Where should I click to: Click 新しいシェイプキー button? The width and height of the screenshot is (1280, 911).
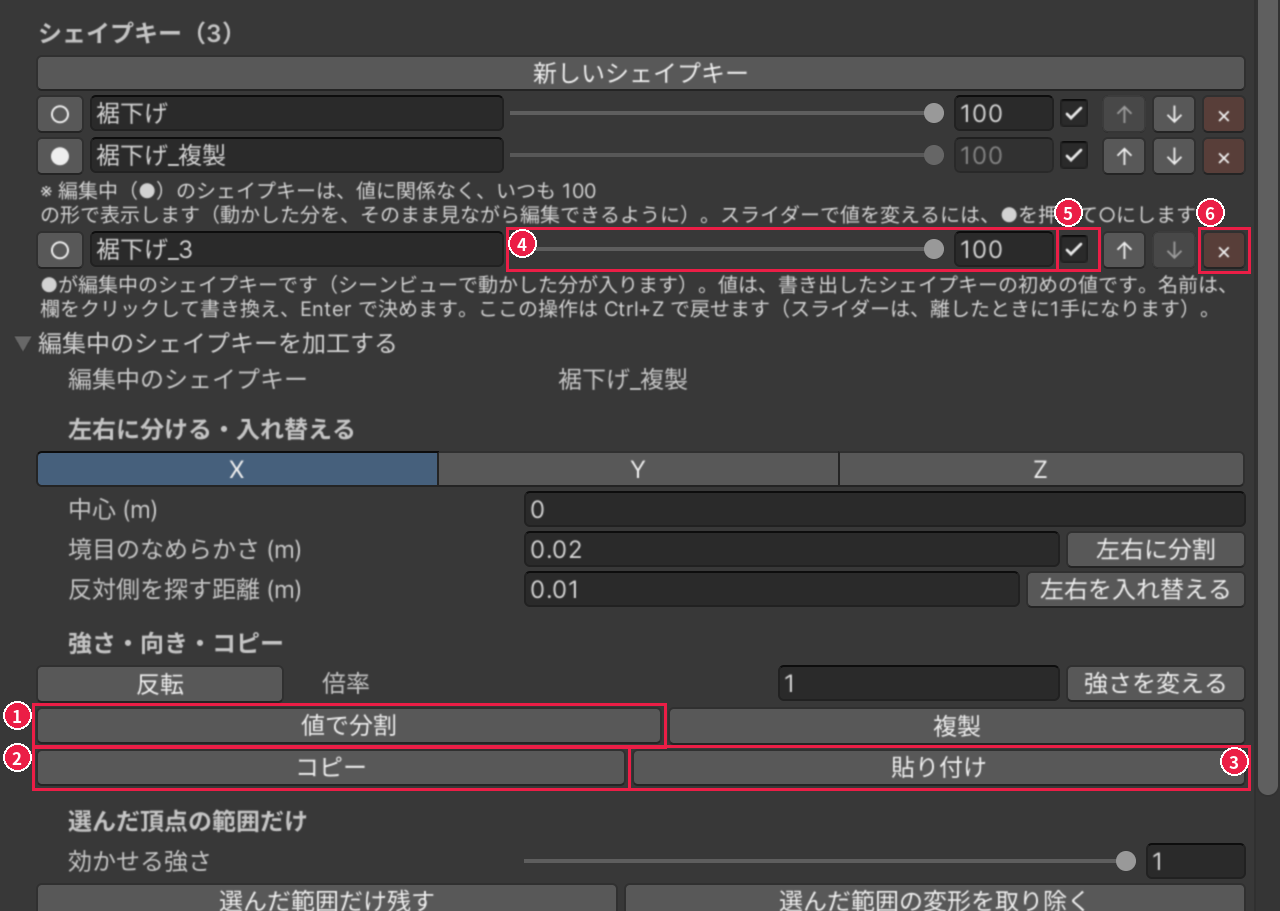(x=641, y=73)
